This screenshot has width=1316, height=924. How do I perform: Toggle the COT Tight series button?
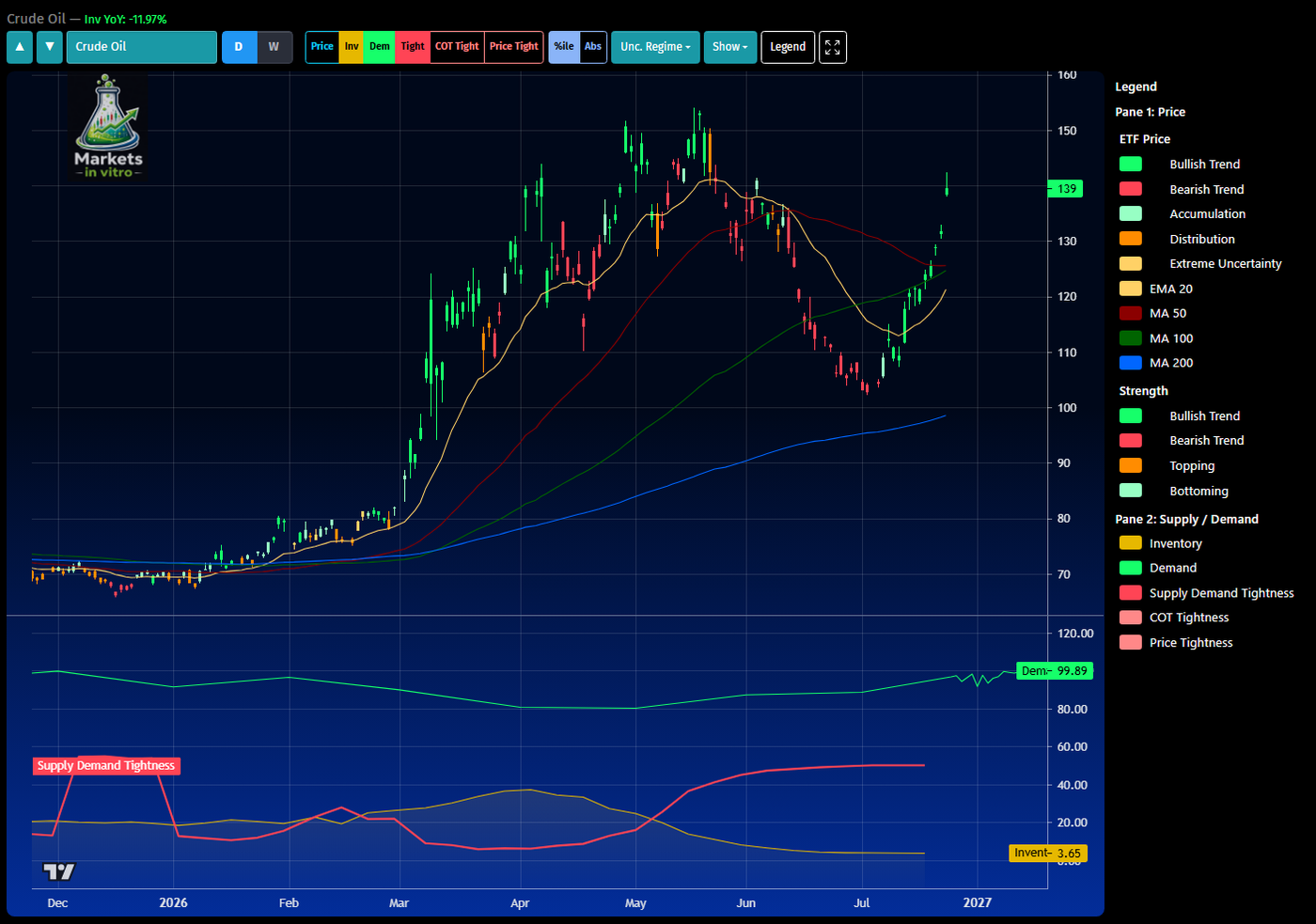tap(457, 47)
